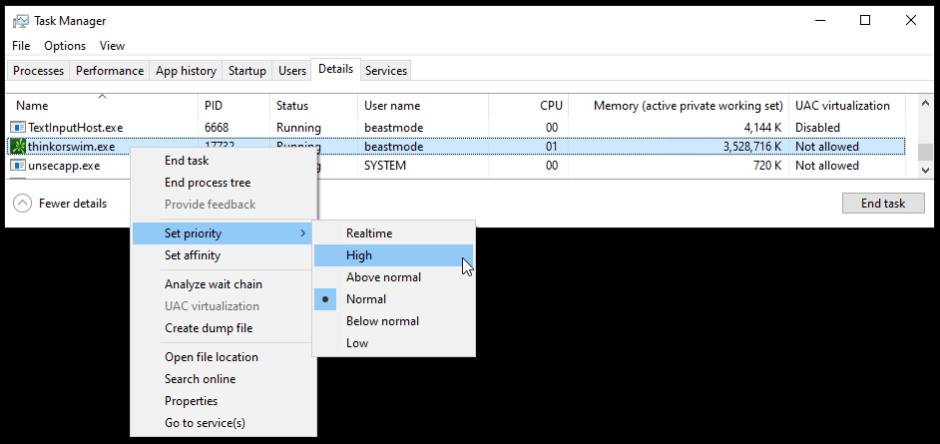Click thinkorswim.exe process name text

pos(71,147)
